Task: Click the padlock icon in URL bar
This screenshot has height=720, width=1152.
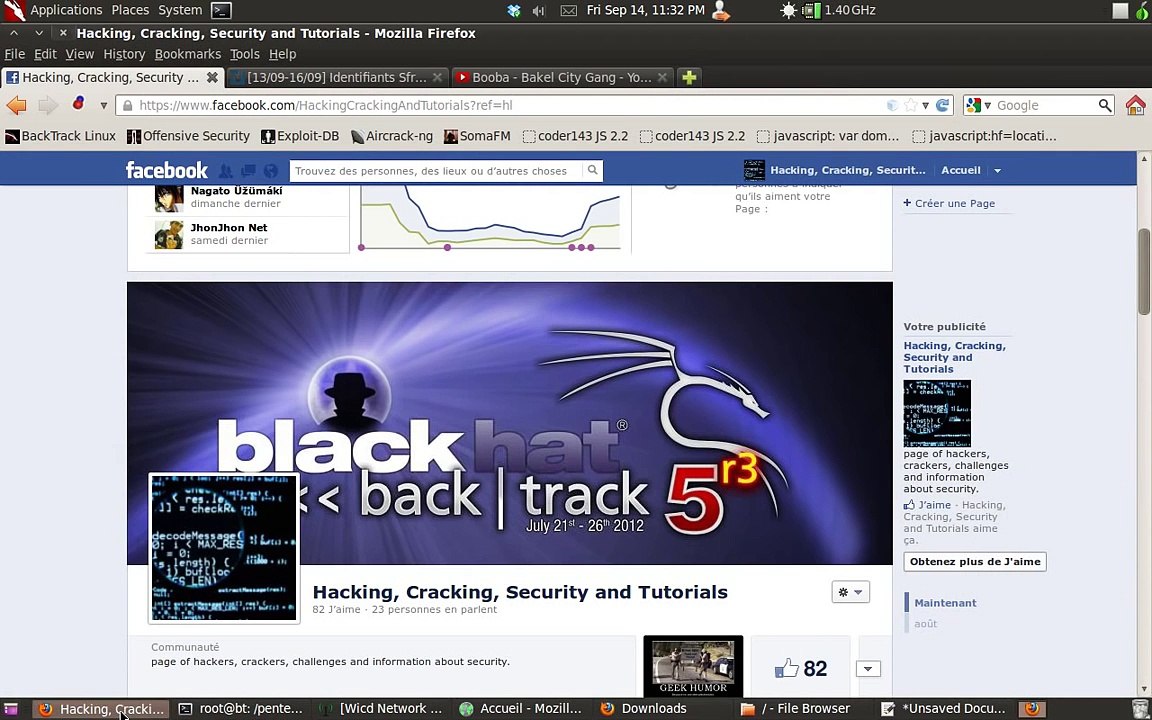Action: pyautogui.click(x=127, y=105)
